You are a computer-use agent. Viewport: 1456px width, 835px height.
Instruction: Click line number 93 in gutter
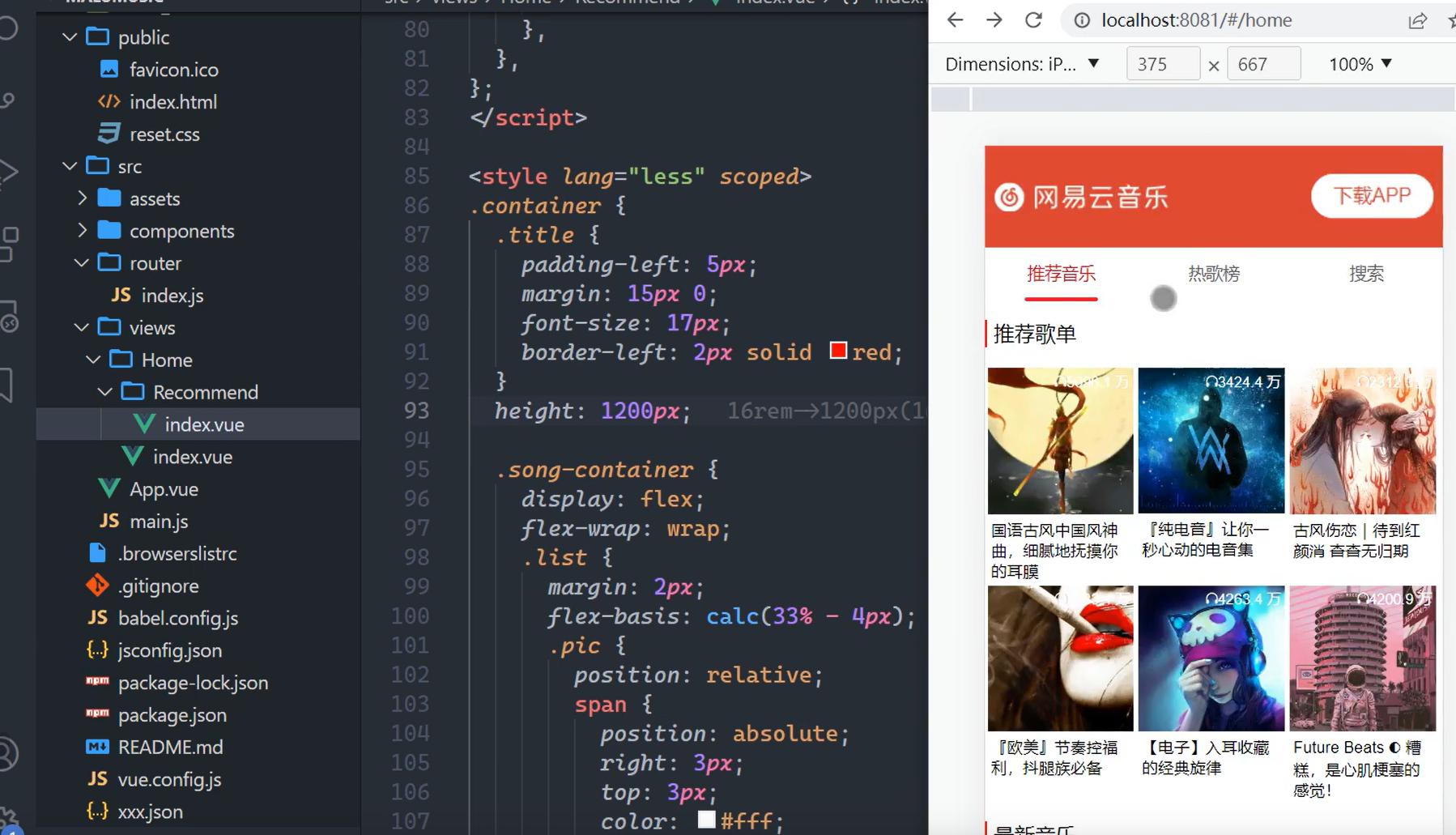[416, 411]
